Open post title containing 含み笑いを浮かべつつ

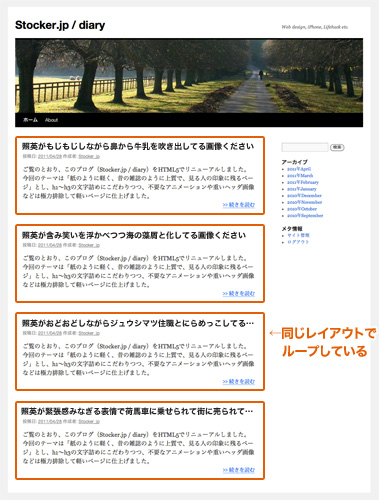point(134,235)
